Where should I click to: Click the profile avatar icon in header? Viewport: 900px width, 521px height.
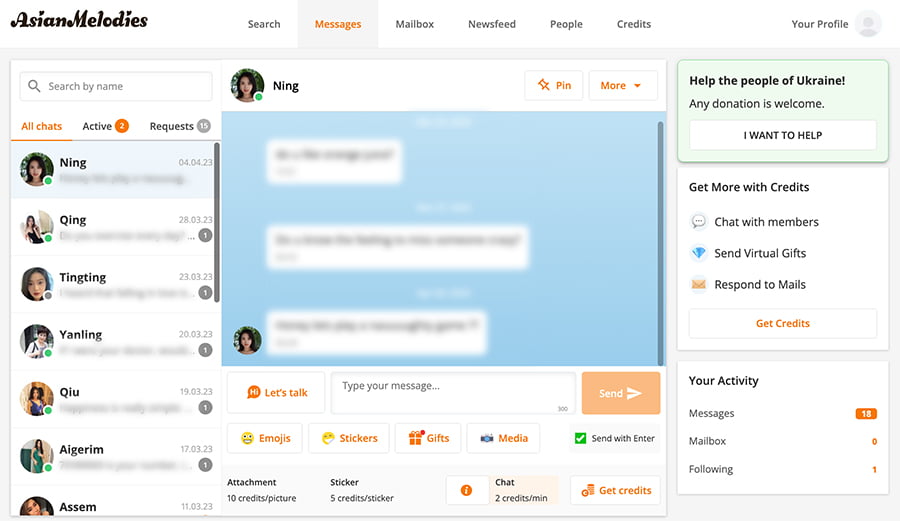pyautogui.click(x=868, y=24)
